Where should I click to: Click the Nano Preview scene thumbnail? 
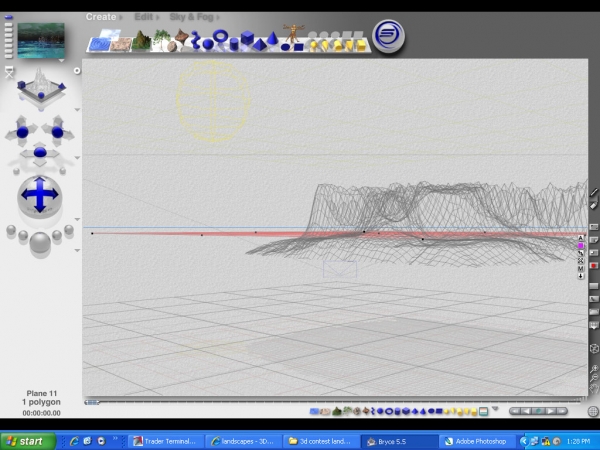[x=41, y=41]
